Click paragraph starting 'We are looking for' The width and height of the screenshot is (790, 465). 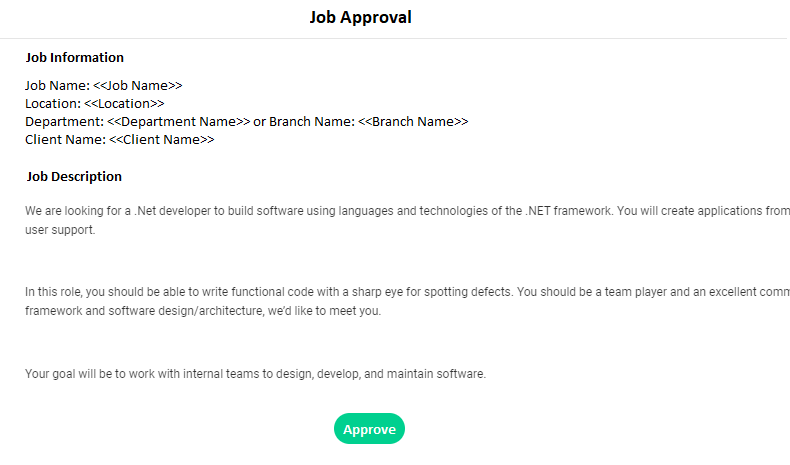click(408, 220)
